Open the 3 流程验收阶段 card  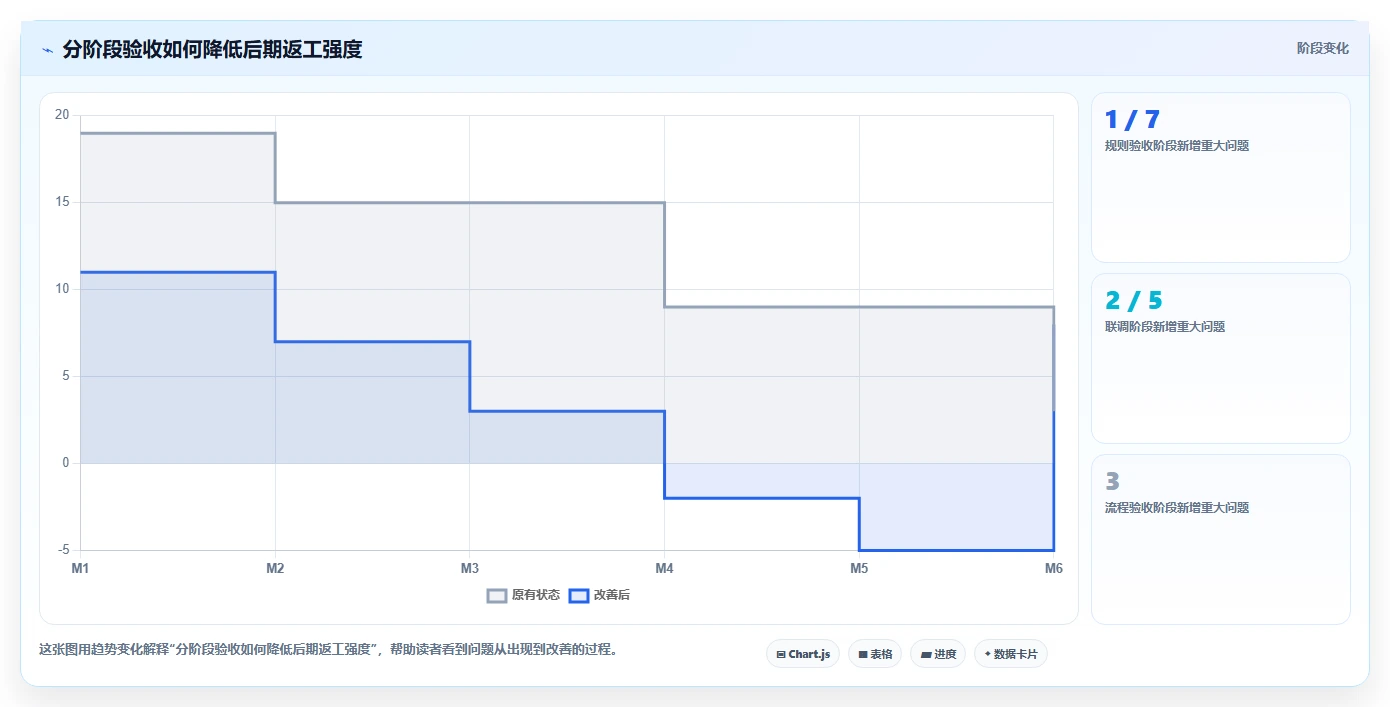[1220, 539]
